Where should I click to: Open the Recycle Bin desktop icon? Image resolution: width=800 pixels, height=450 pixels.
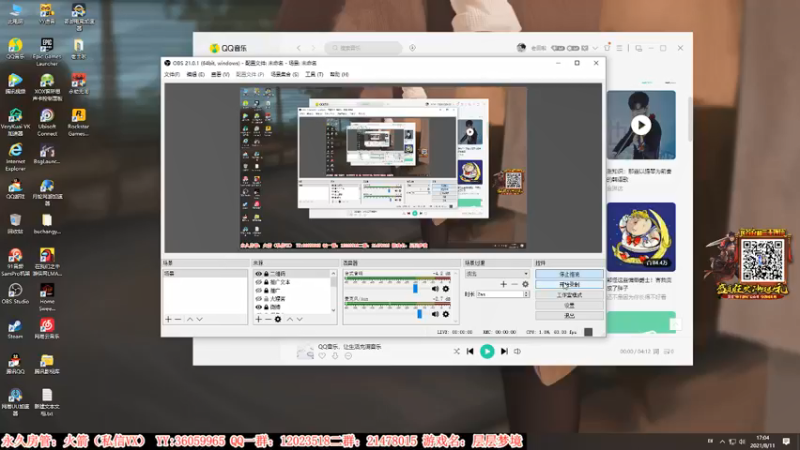point(15,224)
